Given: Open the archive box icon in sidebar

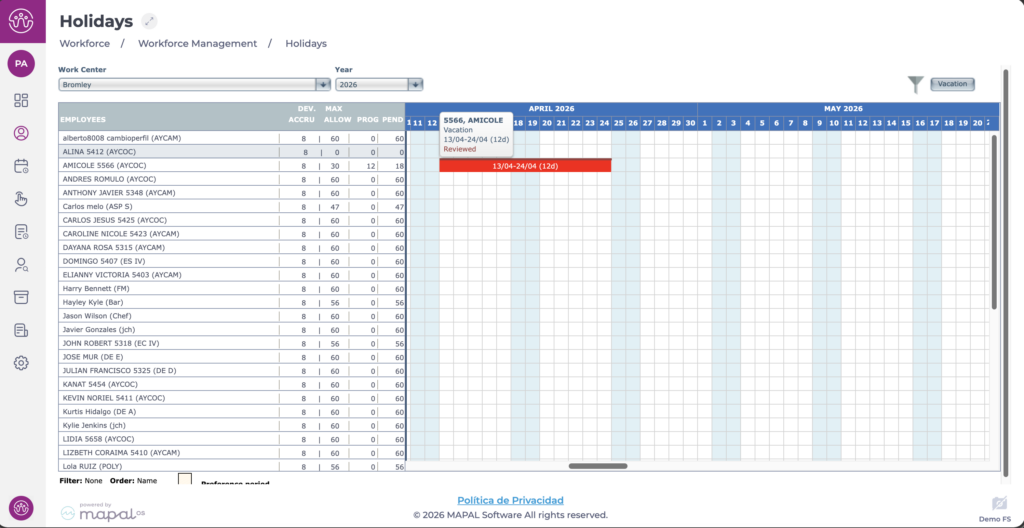Looking at the screenshot, I should 21,297.
